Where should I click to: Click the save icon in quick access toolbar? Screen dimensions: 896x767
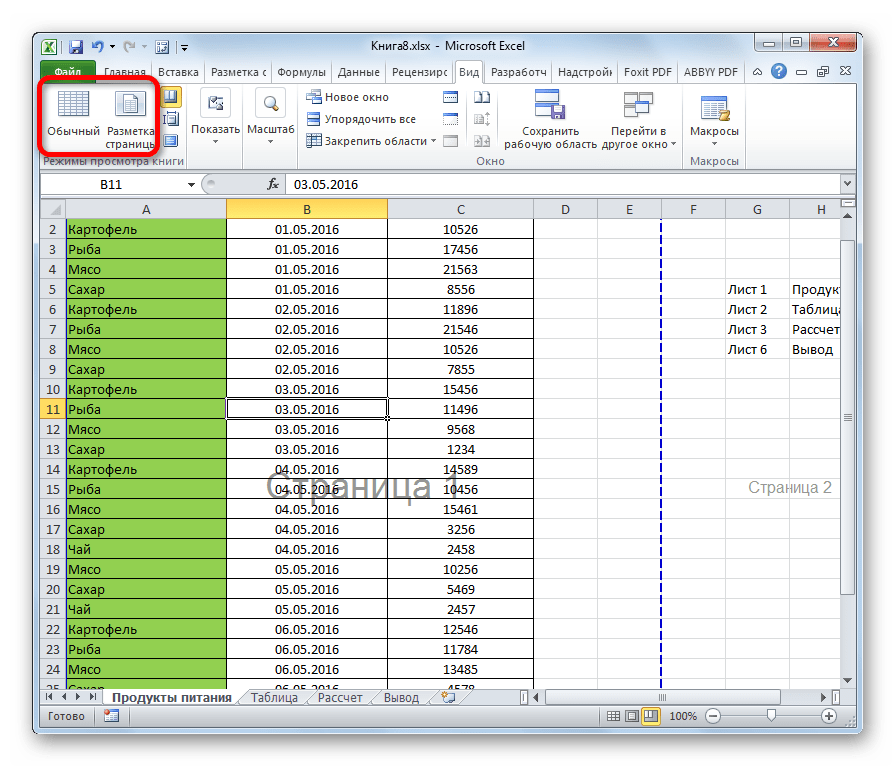tap(76, 46)
